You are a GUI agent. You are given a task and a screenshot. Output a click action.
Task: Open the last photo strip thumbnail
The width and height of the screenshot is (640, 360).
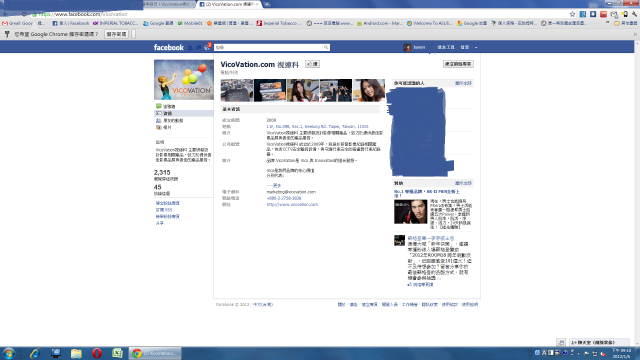[369, 90]
